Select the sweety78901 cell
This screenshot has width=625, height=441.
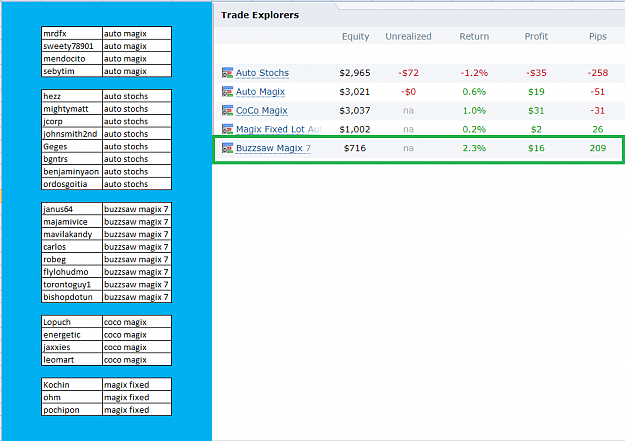[x=72, y=46]
